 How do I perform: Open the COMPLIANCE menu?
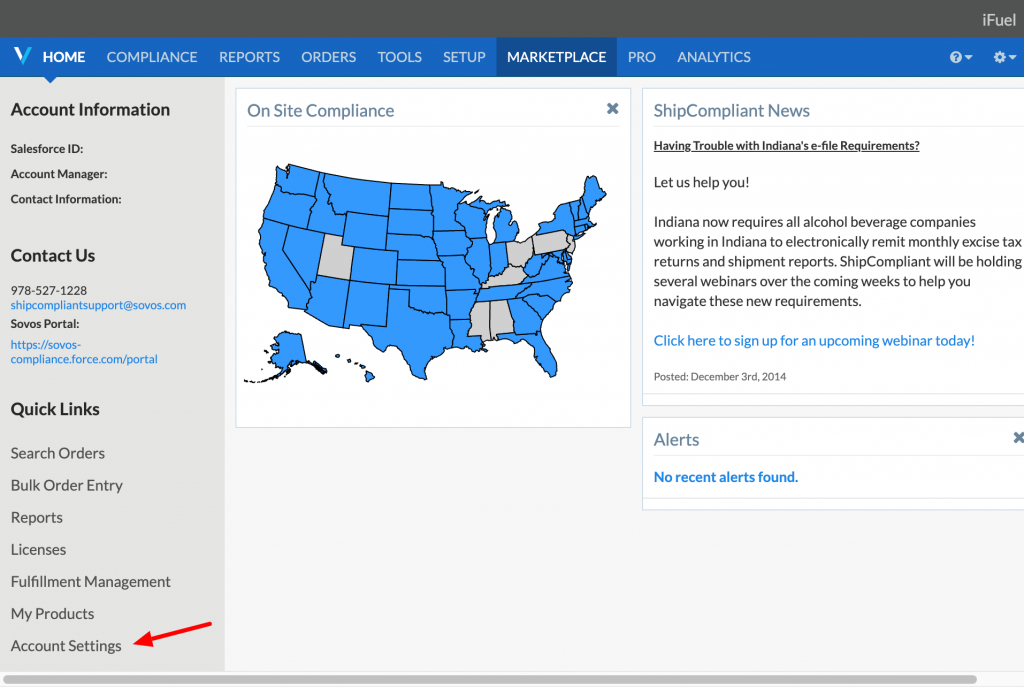click(x=152, y=57)
